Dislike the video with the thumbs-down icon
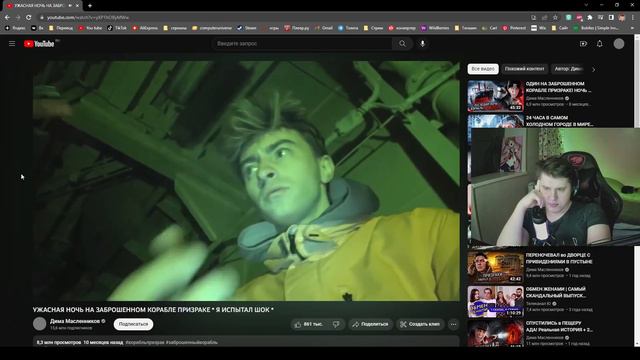Viewport: 640px width, 360px height. (336, 324)
